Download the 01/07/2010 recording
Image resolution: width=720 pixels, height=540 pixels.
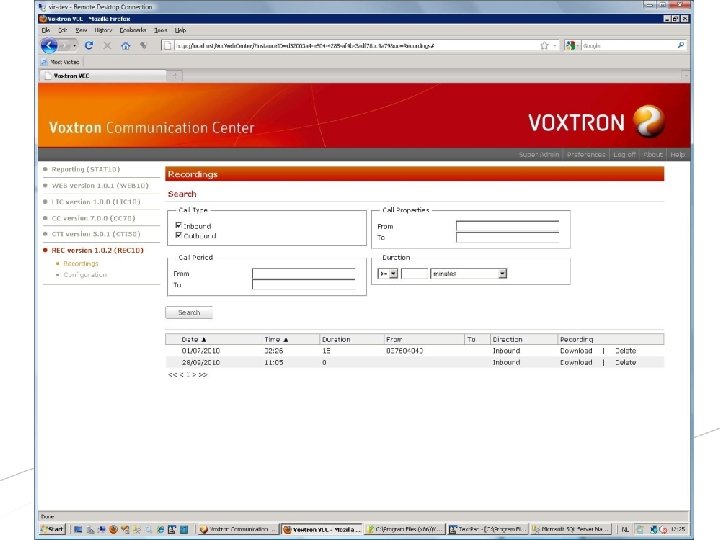point(576,351)
